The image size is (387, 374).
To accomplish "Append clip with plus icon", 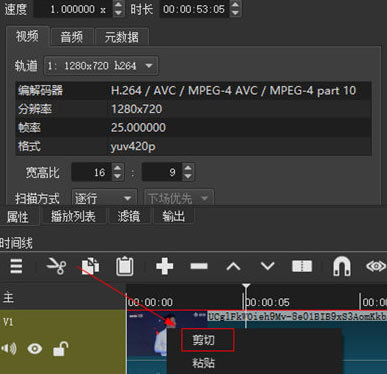I will 165,266.
